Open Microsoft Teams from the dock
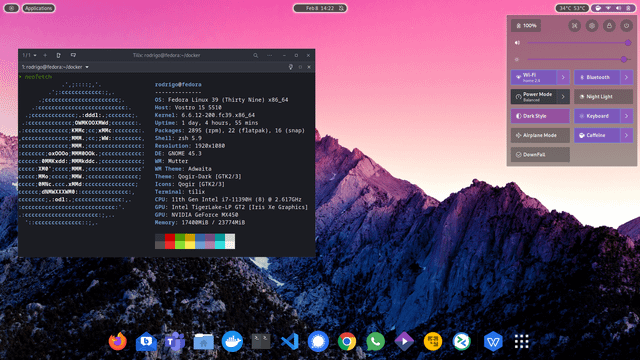This screenshot has width=640, height=360. [x=175, y=341]
